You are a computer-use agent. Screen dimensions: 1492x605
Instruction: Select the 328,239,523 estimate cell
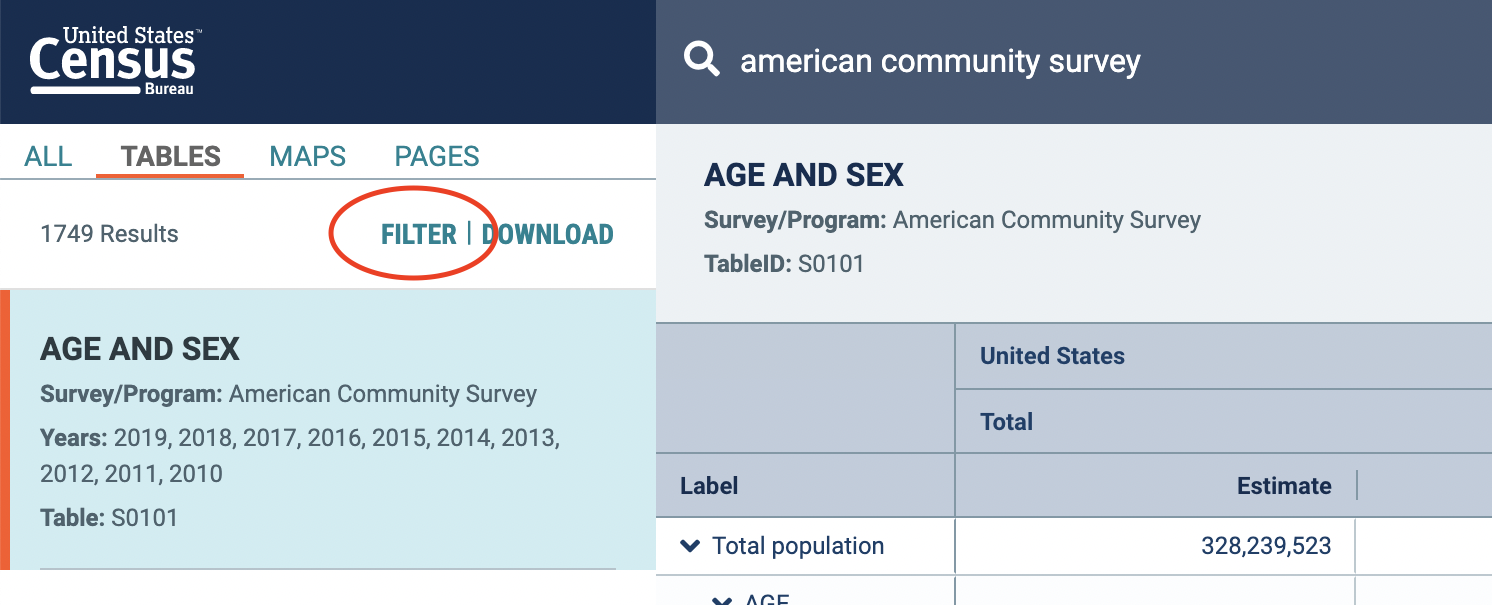[x=1266, y=546]
